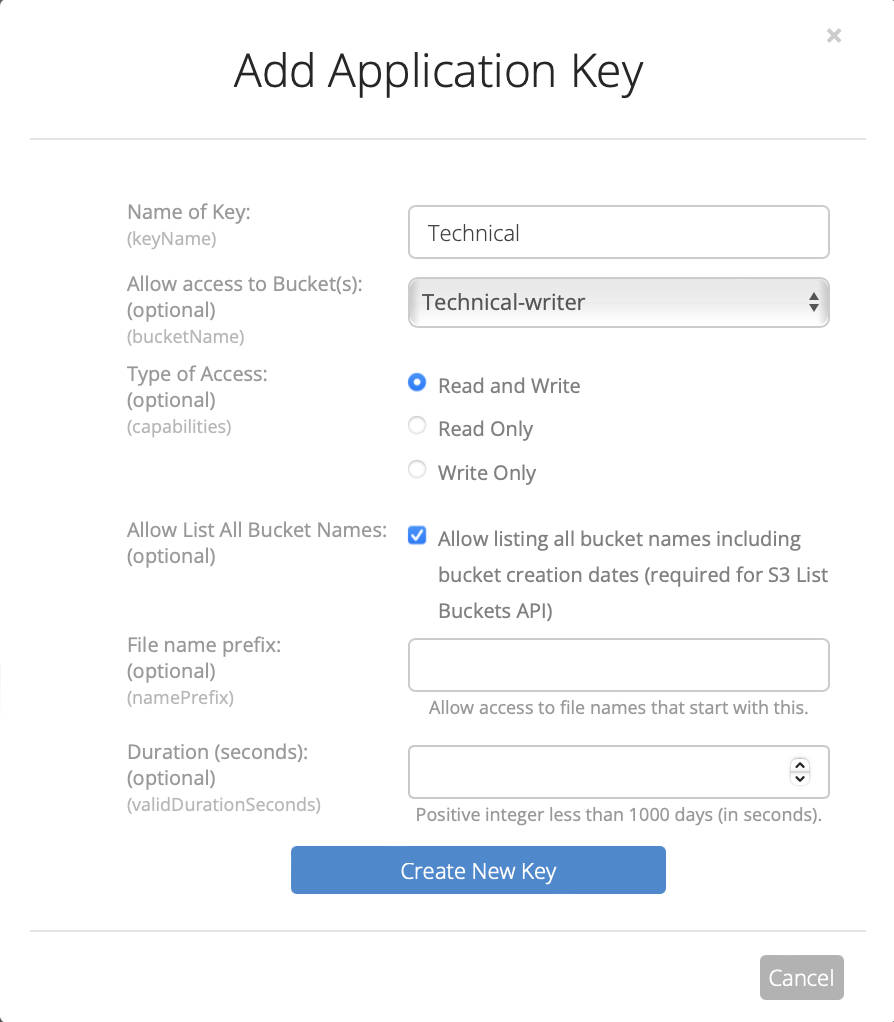Uncheck the Allow listing all bucket names checkbox
This screenshot has height=1022, width=894.
click(418, 536)
